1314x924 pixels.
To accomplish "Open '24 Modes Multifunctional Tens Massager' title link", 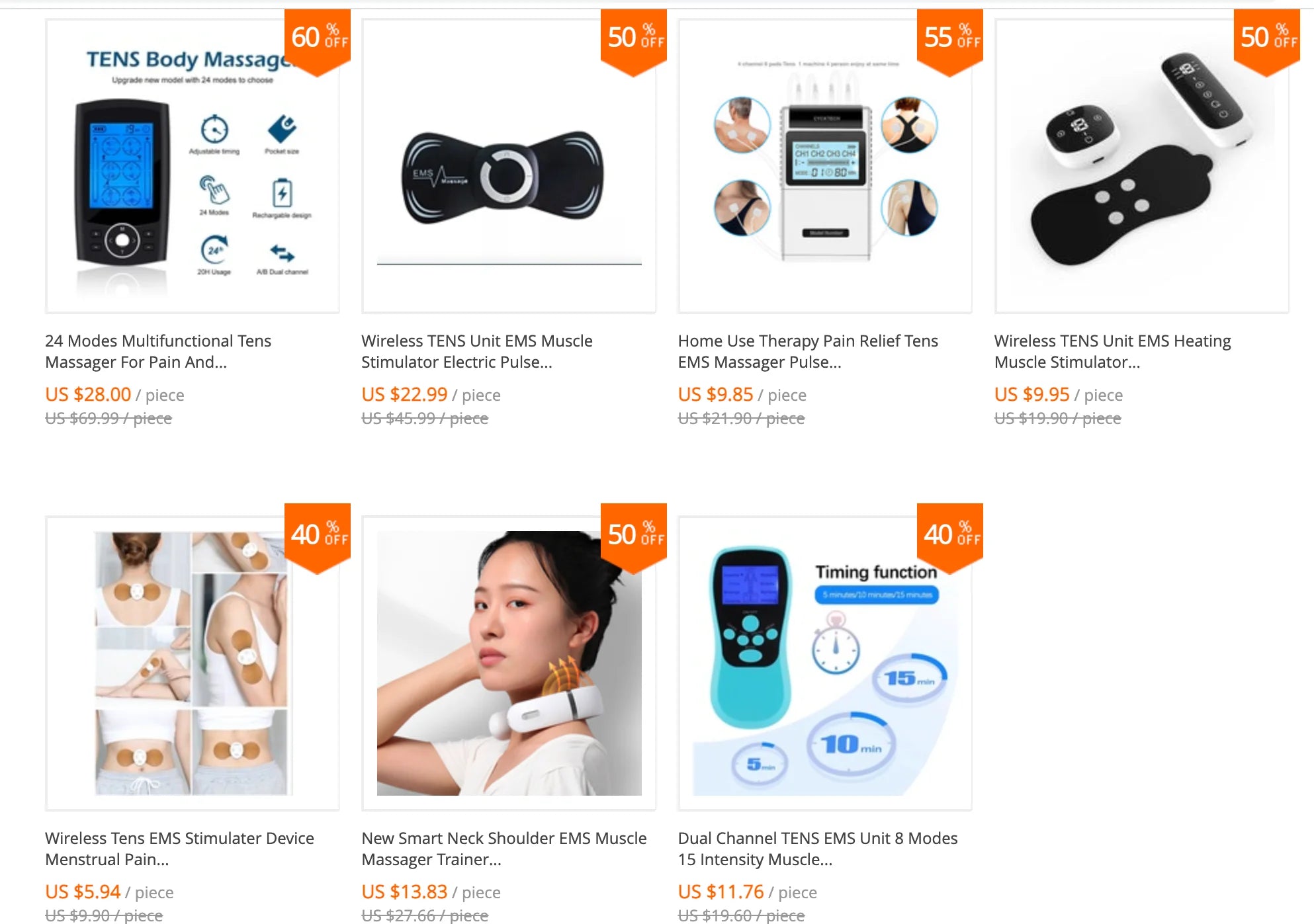I will tap(158, 351).
